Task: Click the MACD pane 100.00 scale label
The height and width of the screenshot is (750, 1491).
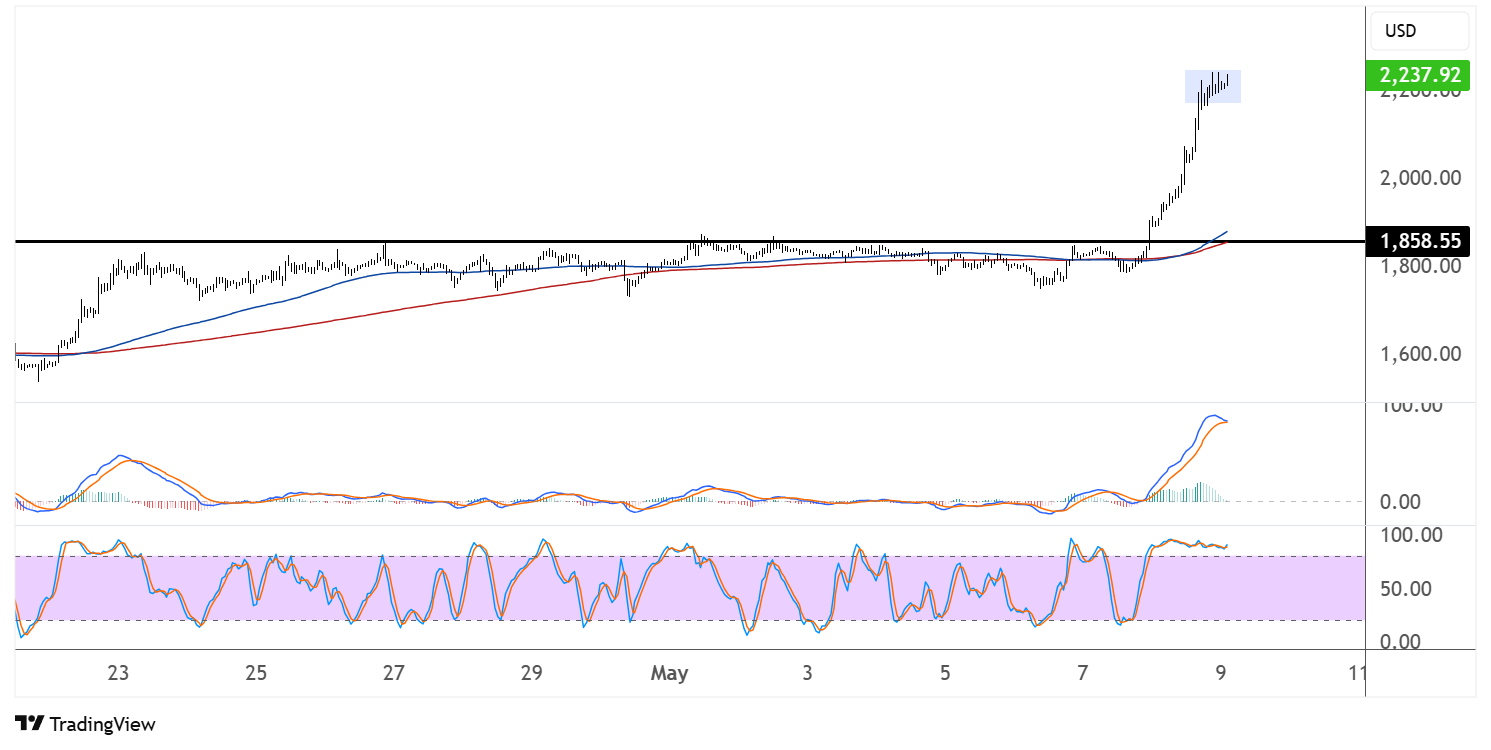Action: click(1411, 406)
